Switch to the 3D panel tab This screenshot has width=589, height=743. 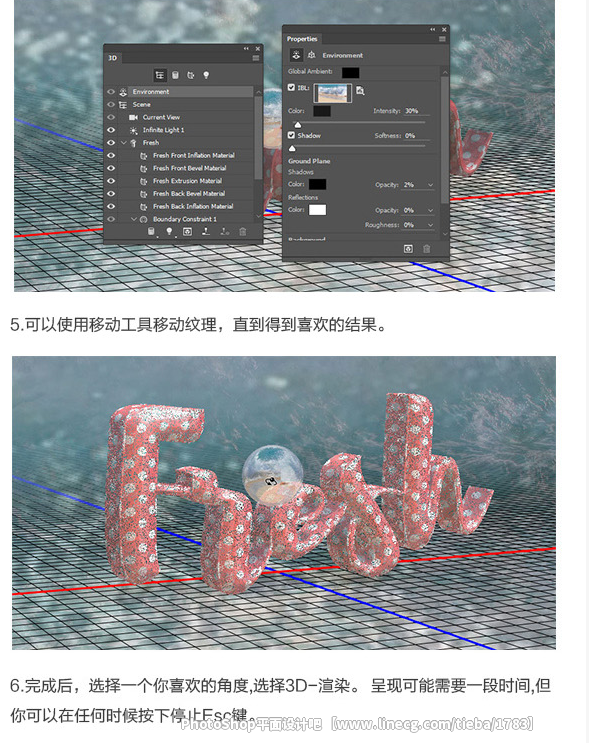[x=113, y=58]
